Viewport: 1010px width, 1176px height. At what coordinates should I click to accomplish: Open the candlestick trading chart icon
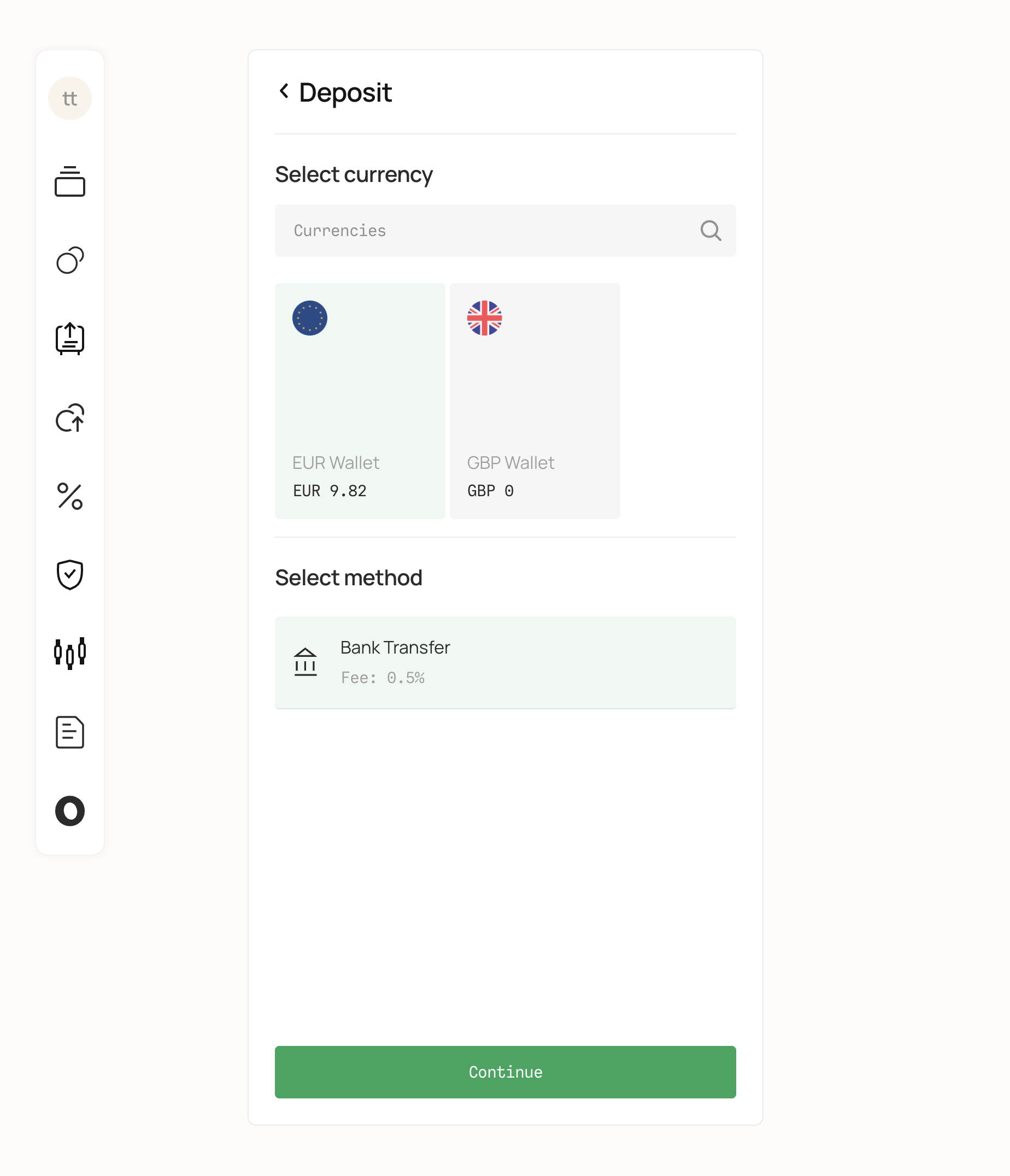[x=70, y=652]
